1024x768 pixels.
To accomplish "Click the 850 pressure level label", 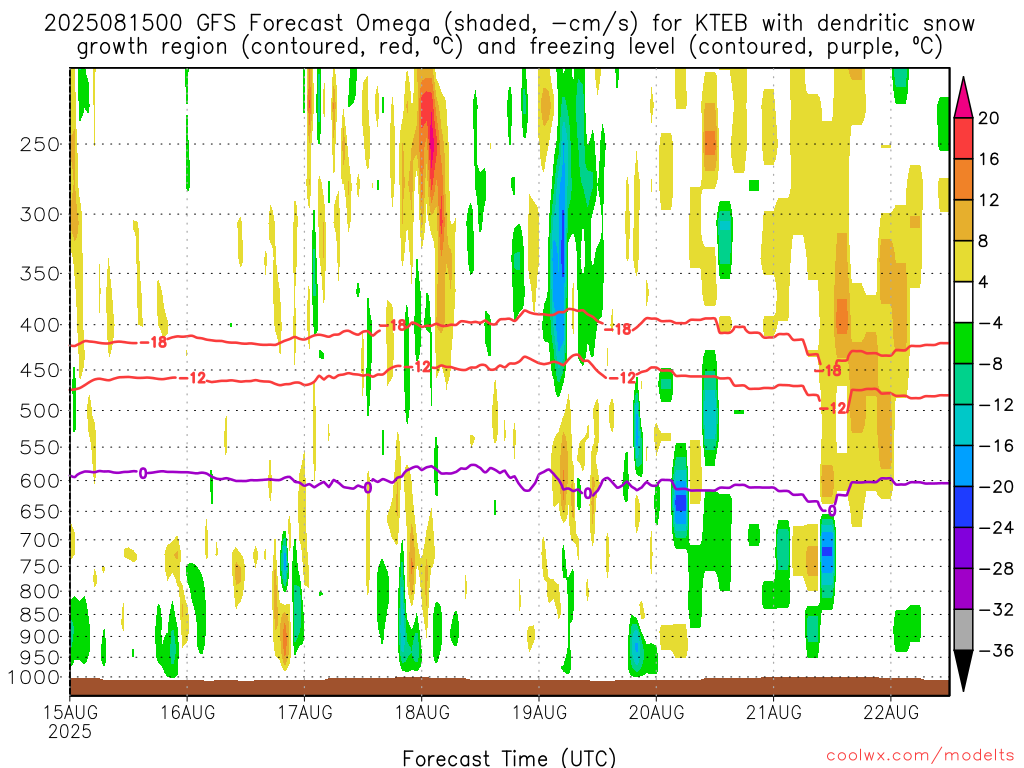I will tap(40, 615).
